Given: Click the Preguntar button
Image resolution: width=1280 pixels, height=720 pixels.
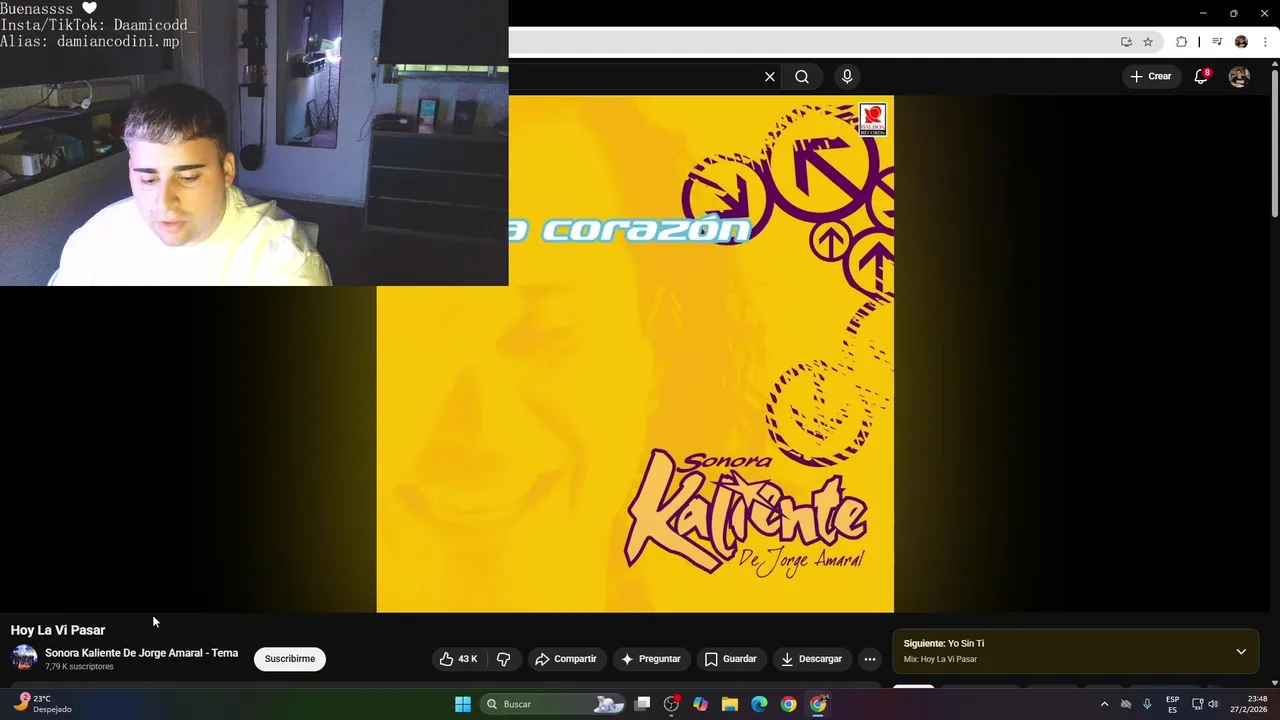Looking at the screenshot, I should [x=651, y=659].
